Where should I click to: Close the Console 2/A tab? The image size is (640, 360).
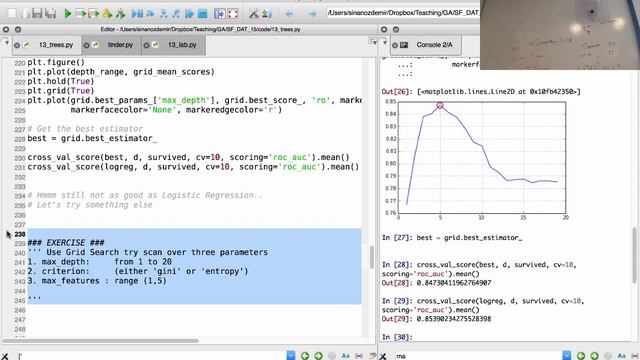[395, 45]
